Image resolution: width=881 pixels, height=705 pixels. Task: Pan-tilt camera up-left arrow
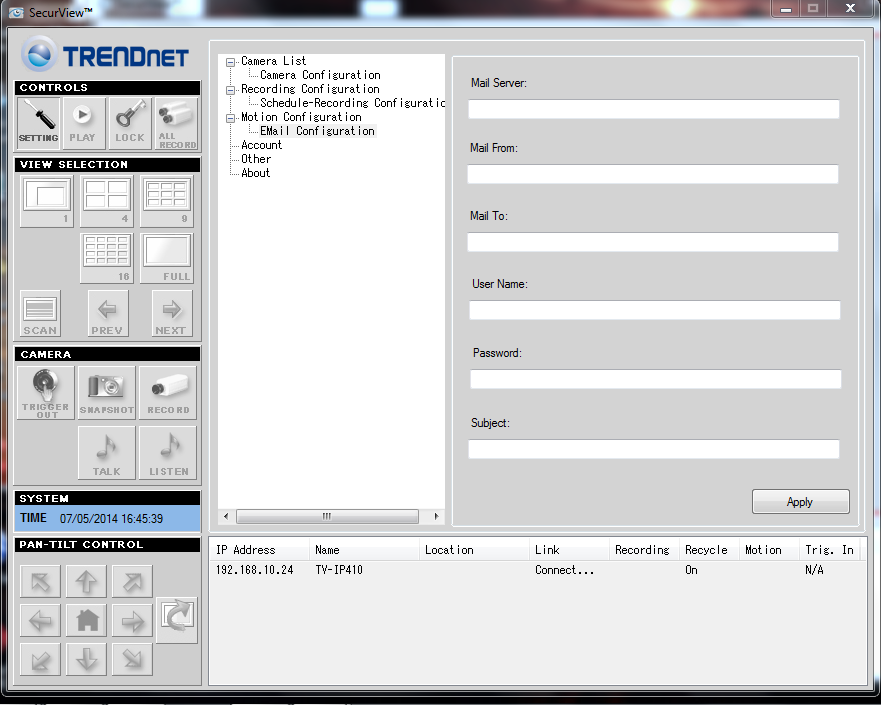click(x=40, y=581)
